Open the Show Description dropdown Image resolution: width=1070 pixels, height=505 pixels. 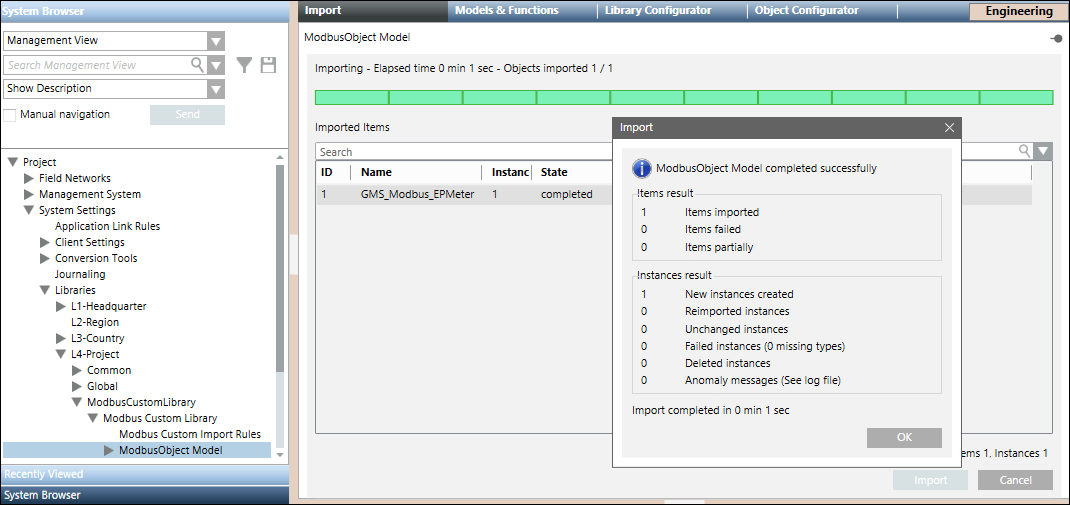pyautogui.click(x=215, y=89)
